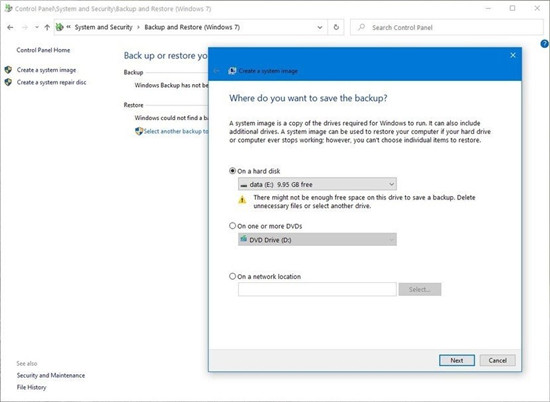Open the data (E:) drive dropdown

coord(317,184)
